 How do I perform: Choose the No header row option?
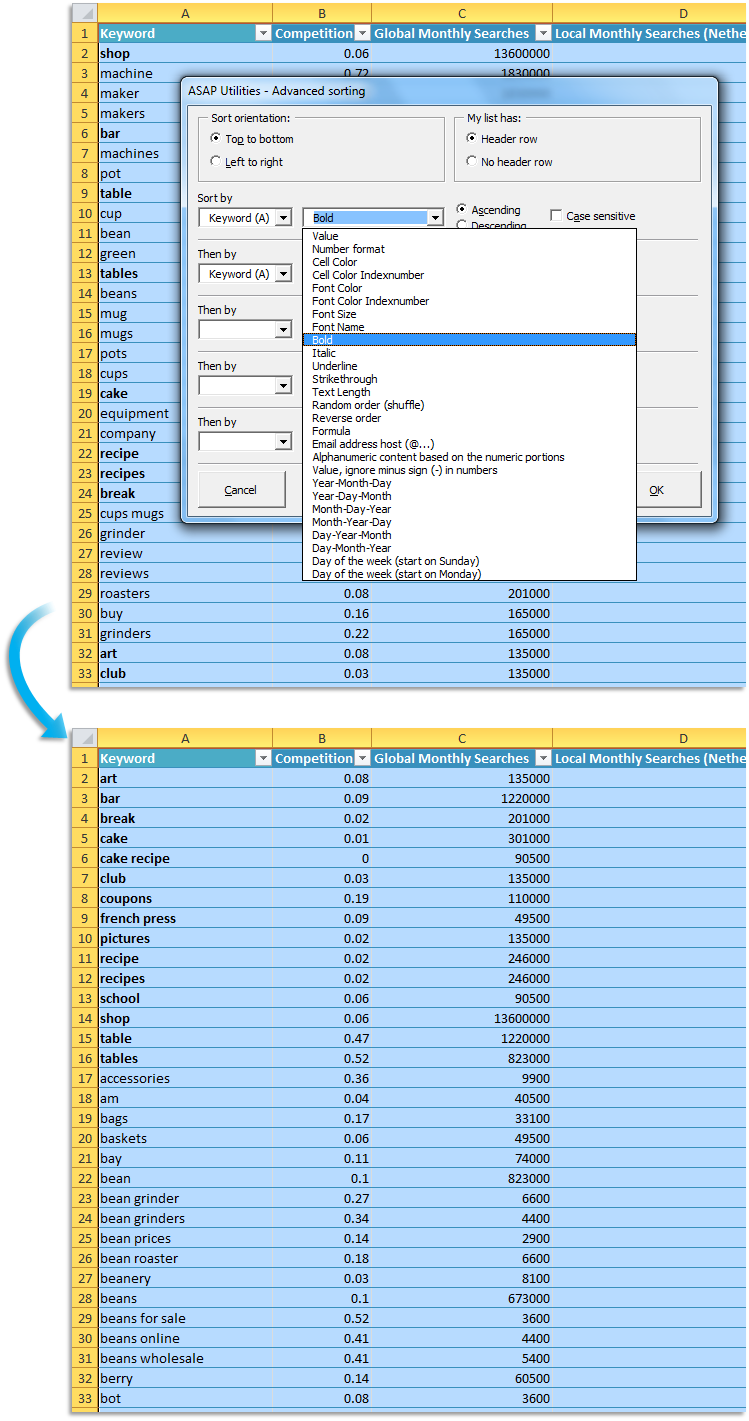[x=472, y=161]
